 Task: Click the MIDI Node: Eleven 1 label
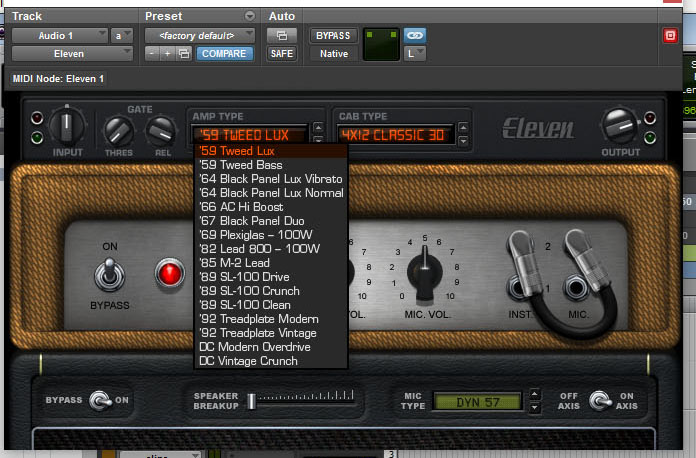click(x=58, y=79)
